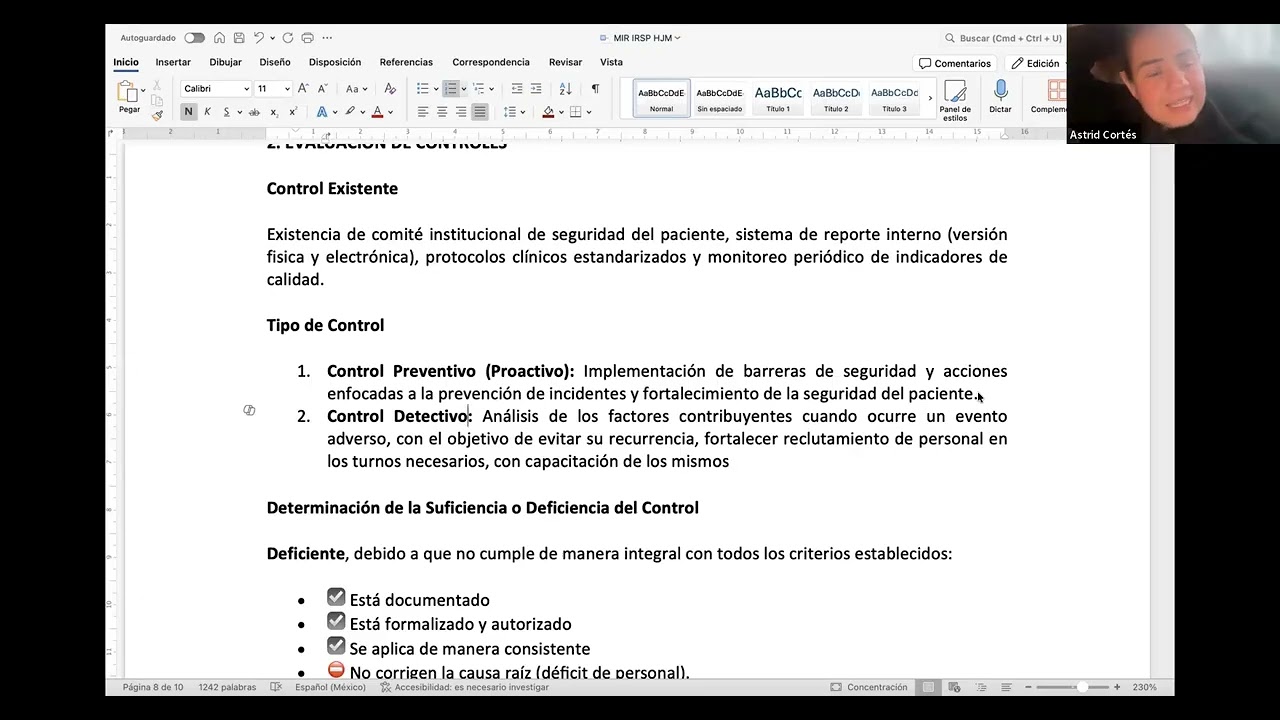Image resolution: width=1280 pixels, height=720 pixels.
Task: Open line spacing options
Action: coord(510,112)
